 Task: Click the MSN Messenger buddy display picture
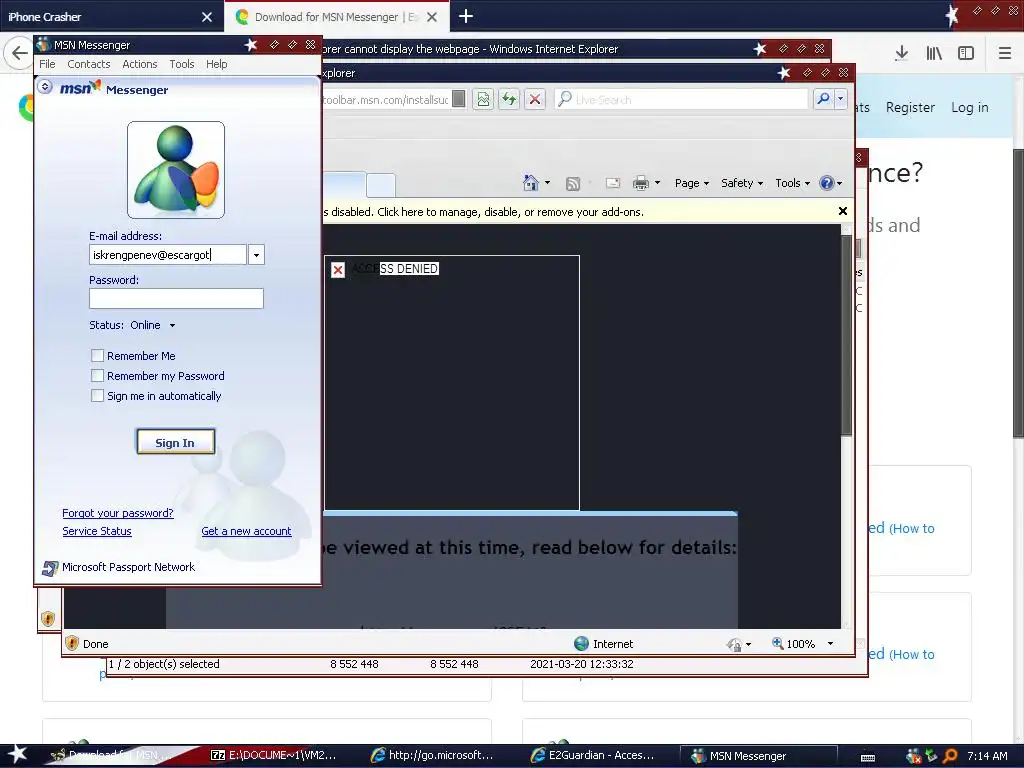click(176, 170)
